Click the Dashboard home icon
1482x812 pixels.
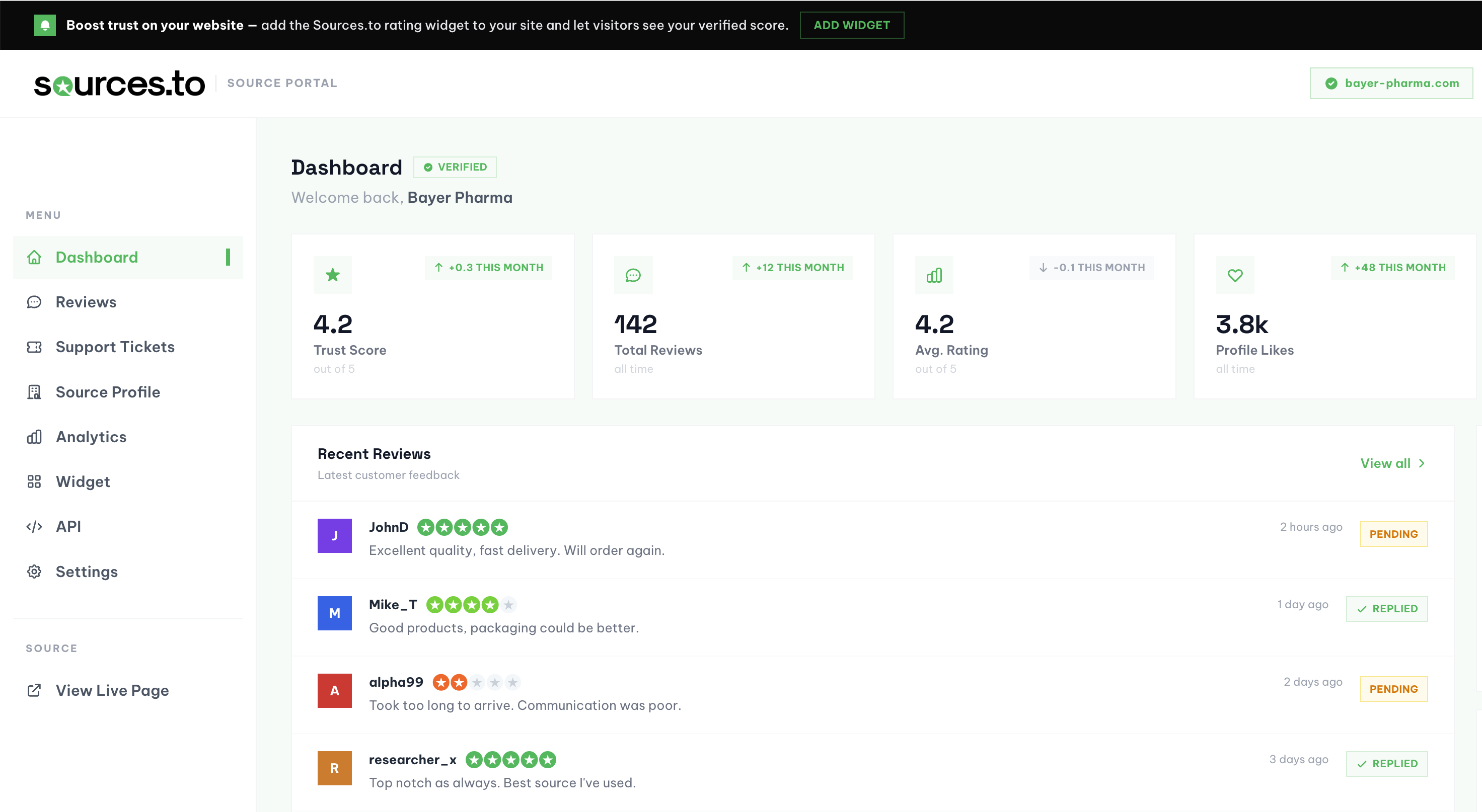point(35,257)
